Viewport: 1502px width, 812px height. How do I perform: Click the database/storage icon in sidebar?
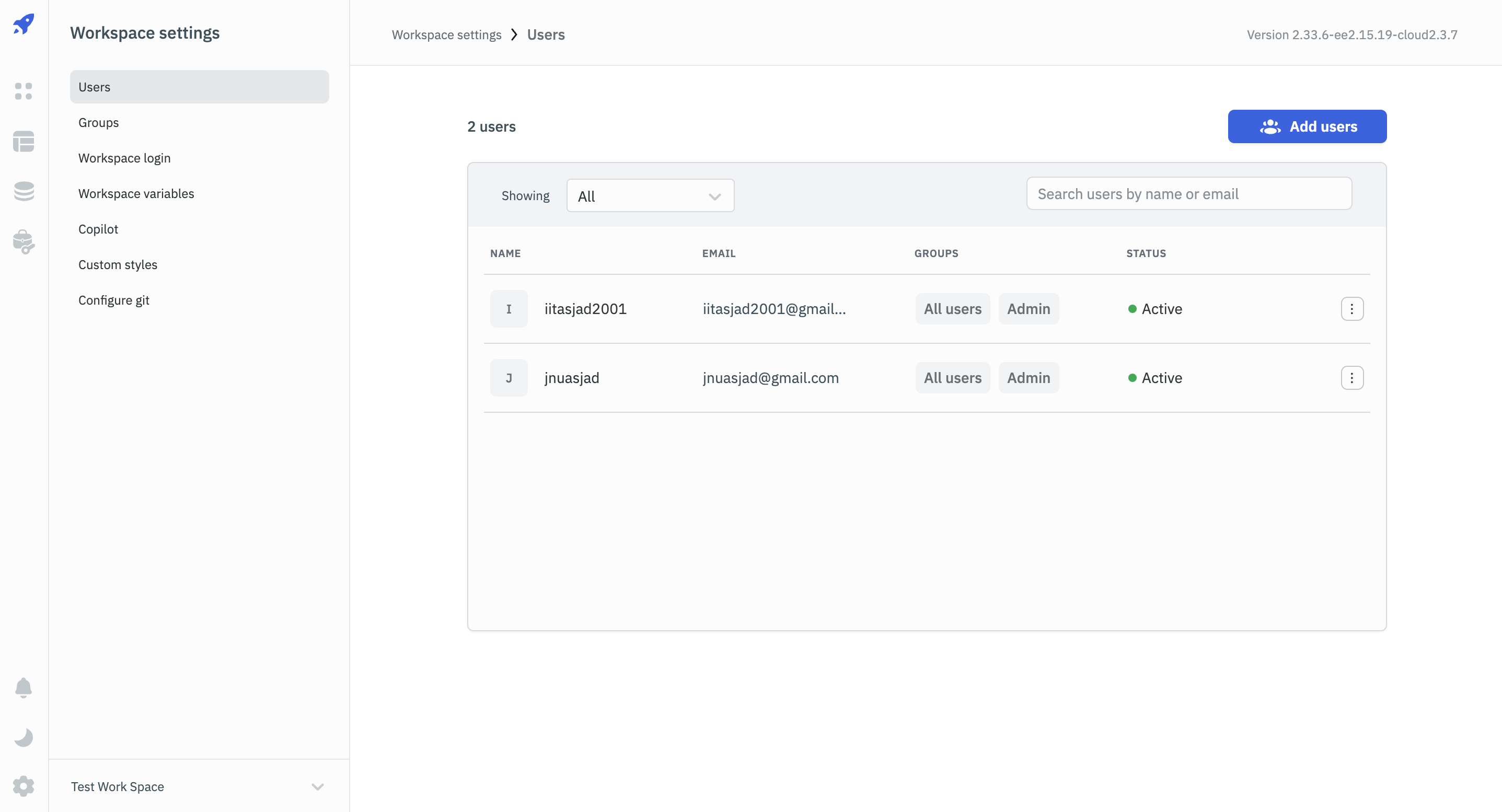pos(24,190)
